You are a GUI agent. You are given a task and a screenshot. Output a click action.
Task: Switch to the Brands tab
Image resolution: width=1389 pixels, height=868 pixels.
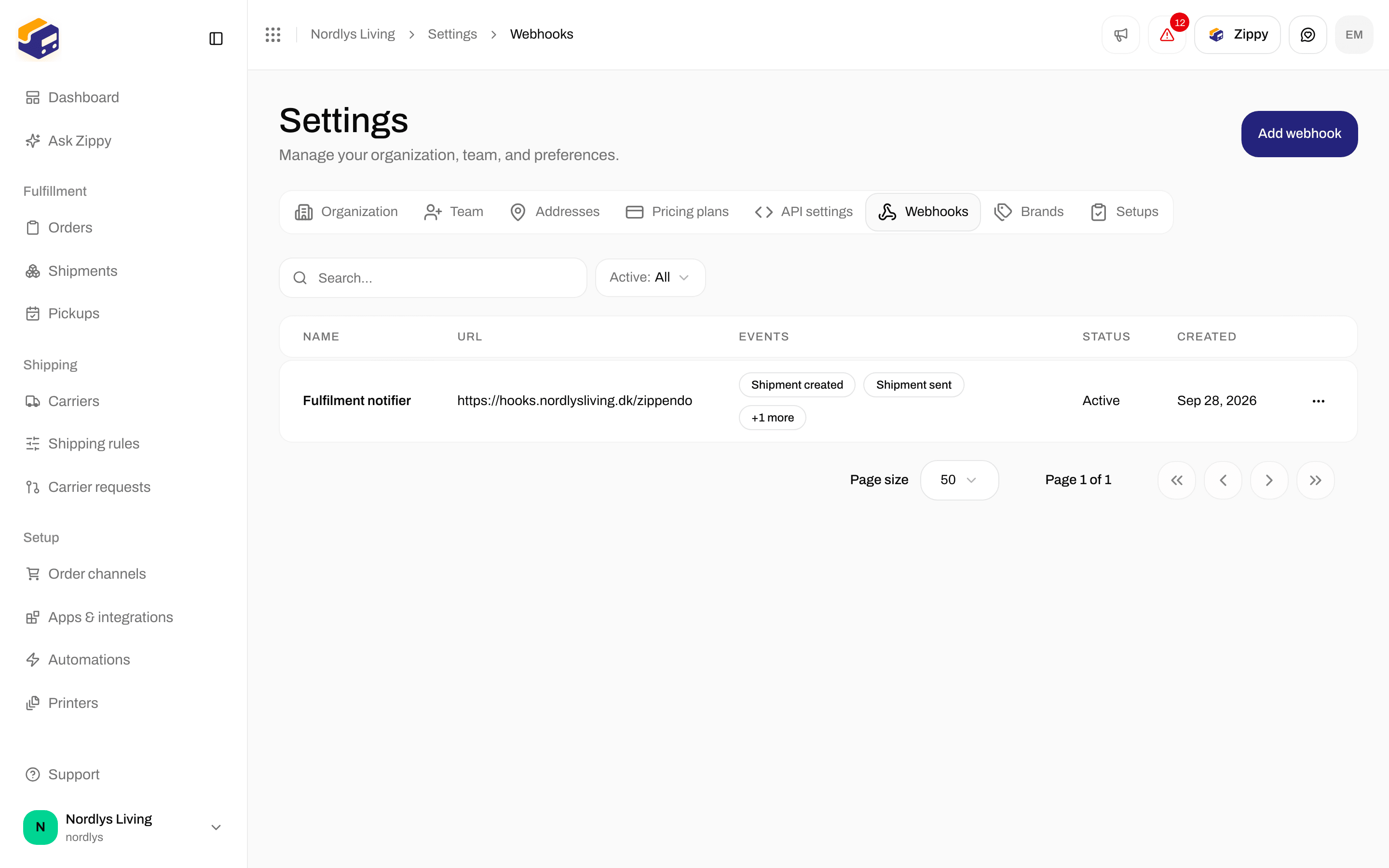click(1029, 212)
